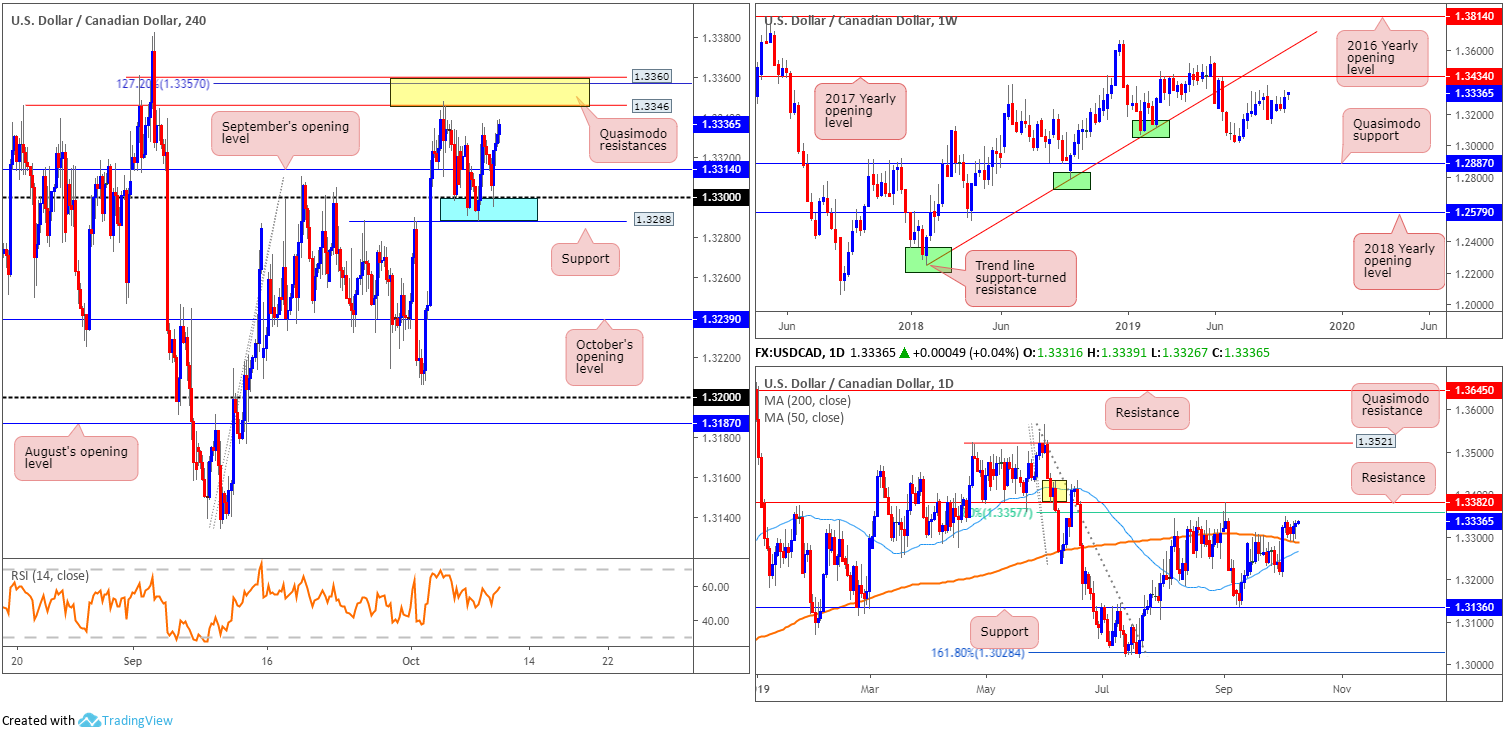1505x737 pixels.
Task: Click the 1.32000 price tag
Action: 721,397
